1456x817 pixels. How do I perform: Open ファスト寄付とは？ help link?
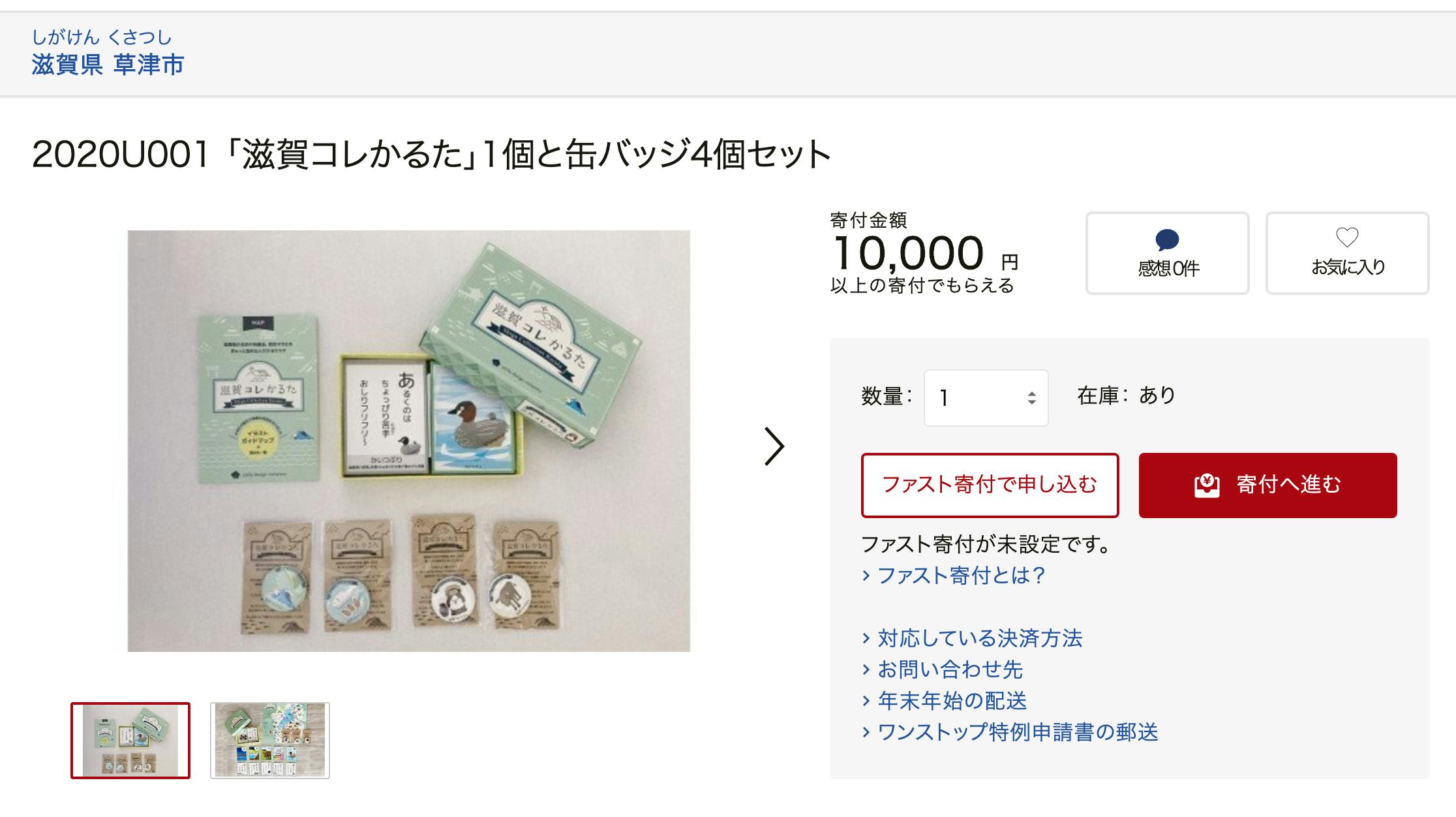[x=962, y=576]
